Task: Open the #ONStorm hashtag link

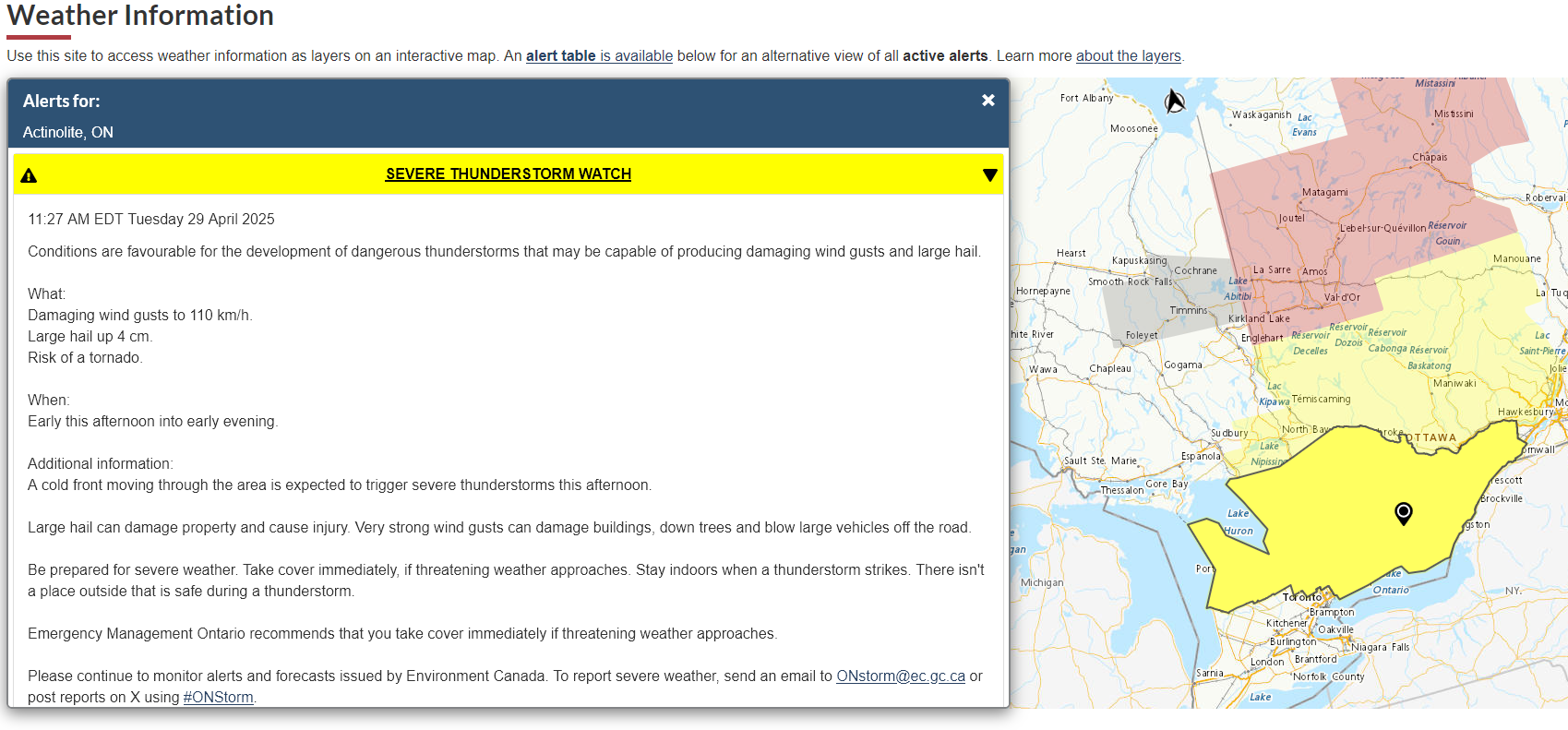Action: click(218, 697)
